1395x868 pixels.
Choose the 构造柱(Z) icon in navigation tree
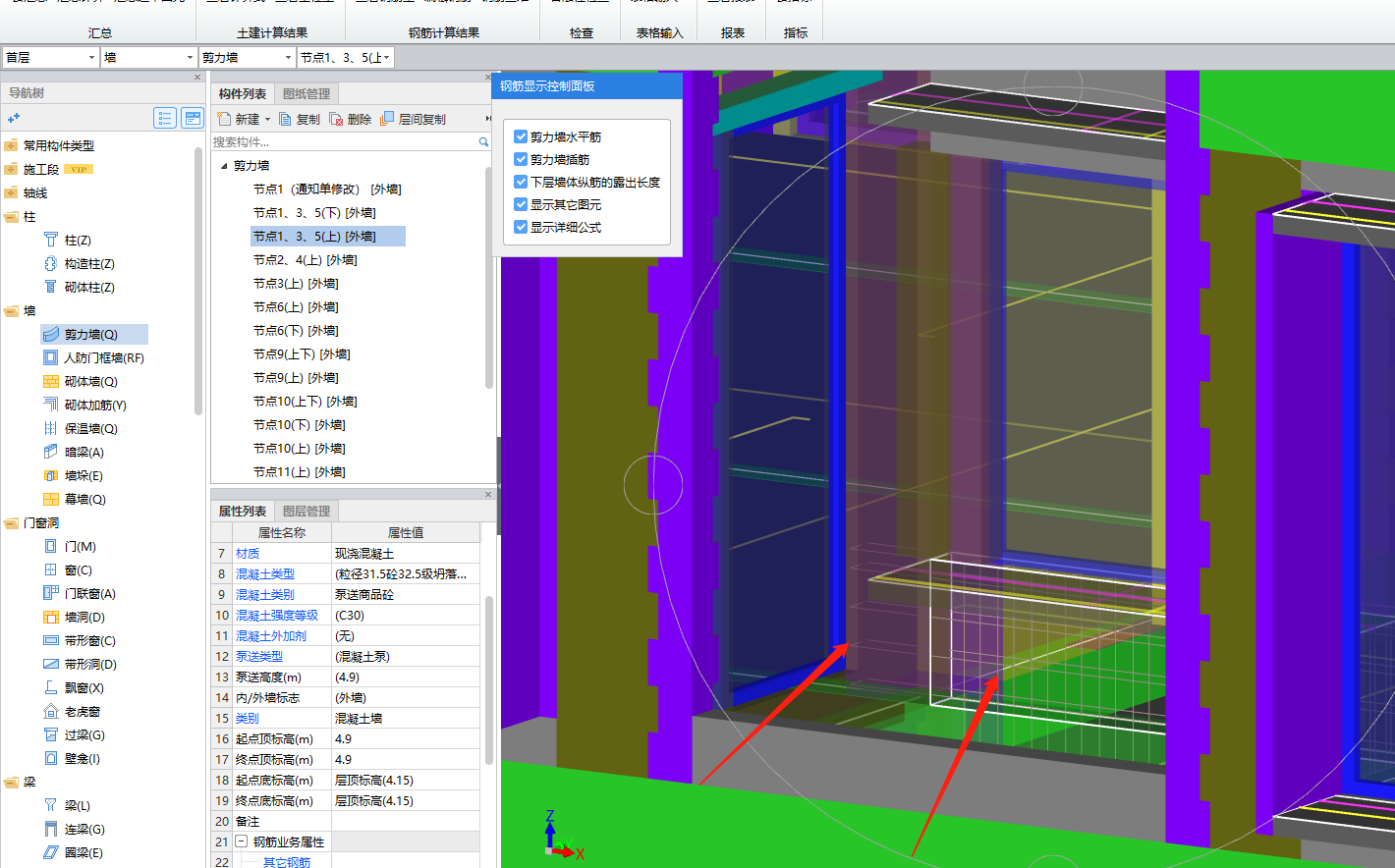coord(51,263)
